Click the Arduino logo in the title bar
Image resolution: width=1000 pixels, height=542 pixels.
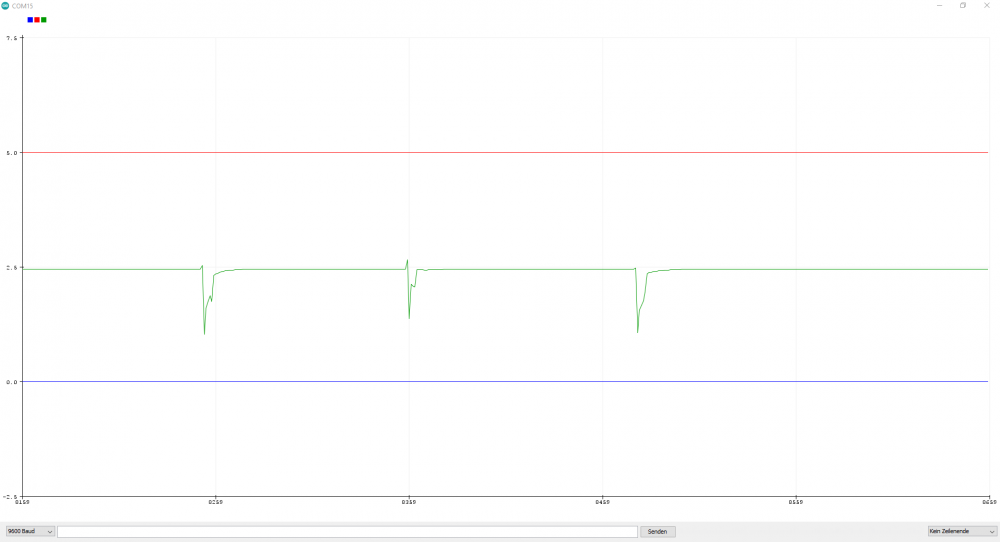click(5, 5)
